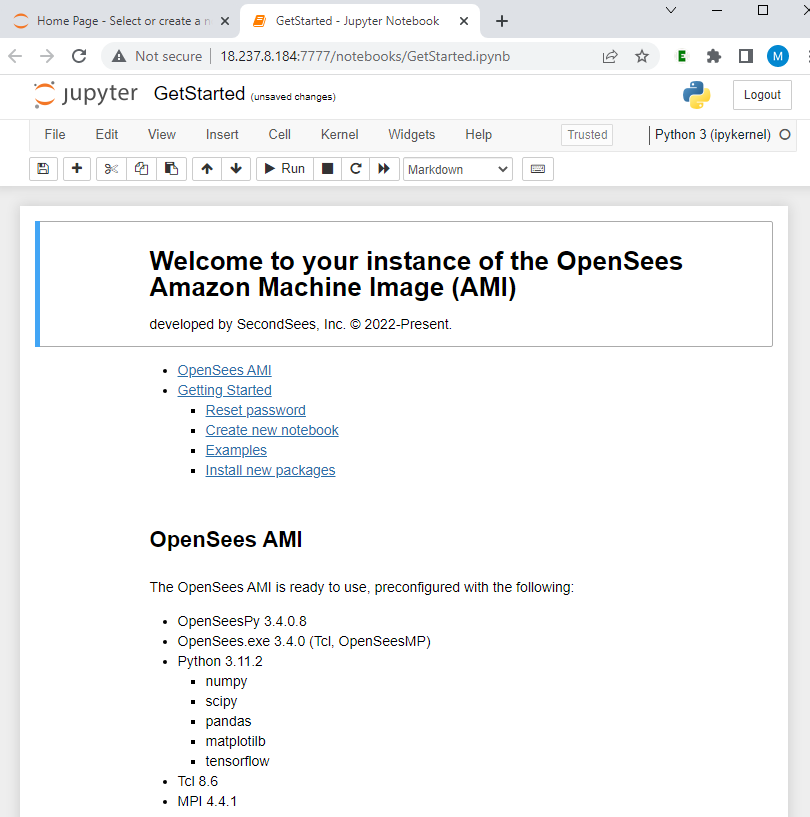Open the Insert menu

pyautogui.click(x=222, y=134)
